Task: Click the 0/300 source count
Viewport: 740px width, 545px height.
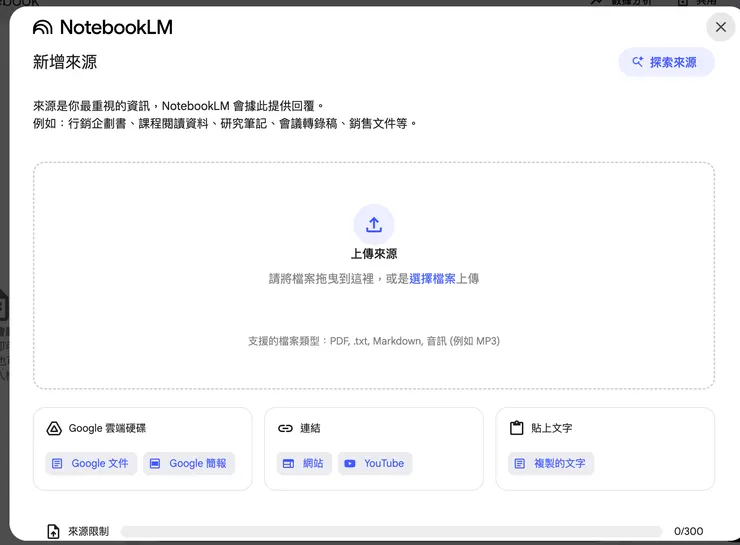Action: point(688,531)
